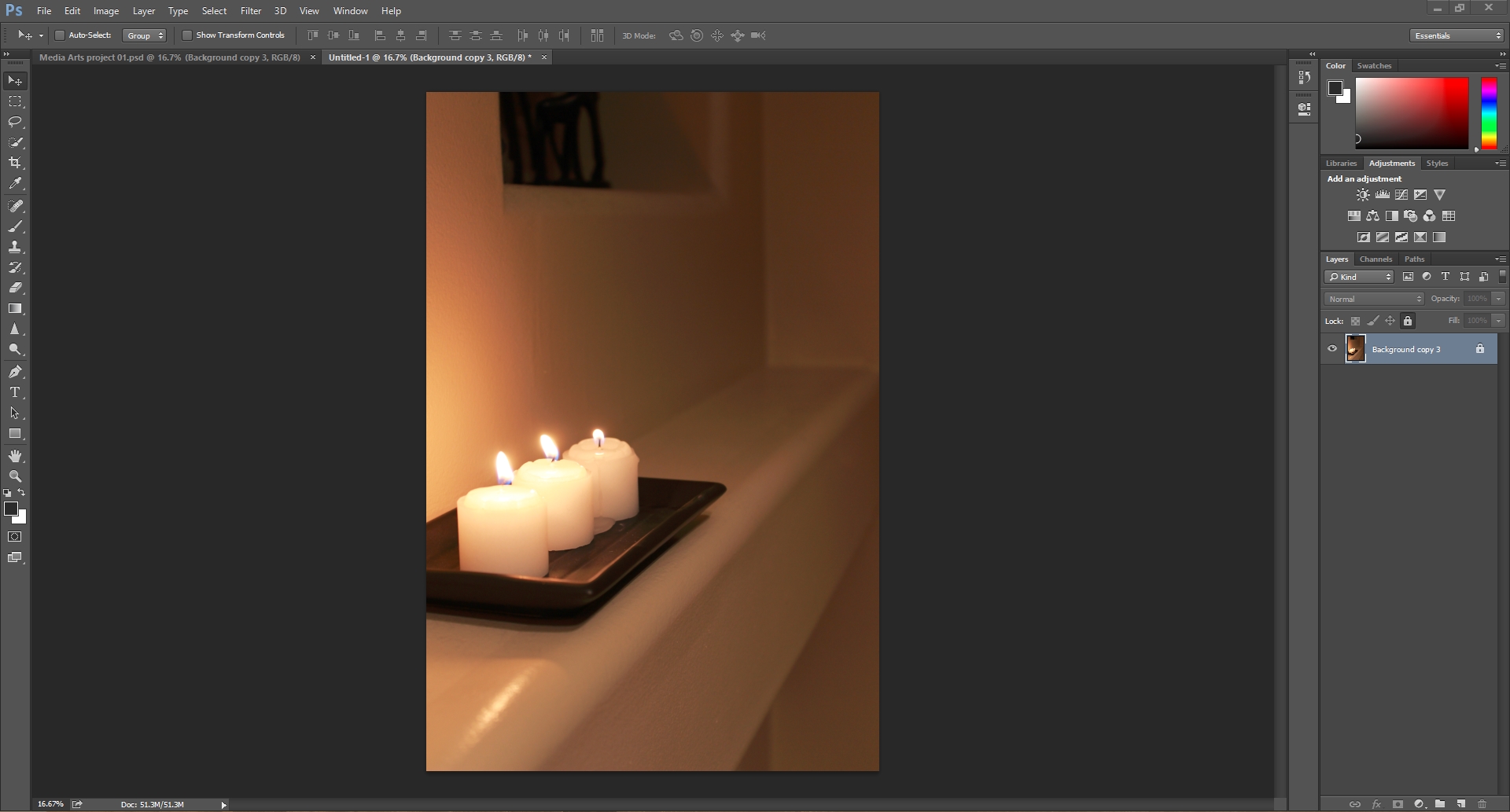The image size is (1510, 812).
Task: Close the Untitled-1 document tab
Action: tap(543, 57)
